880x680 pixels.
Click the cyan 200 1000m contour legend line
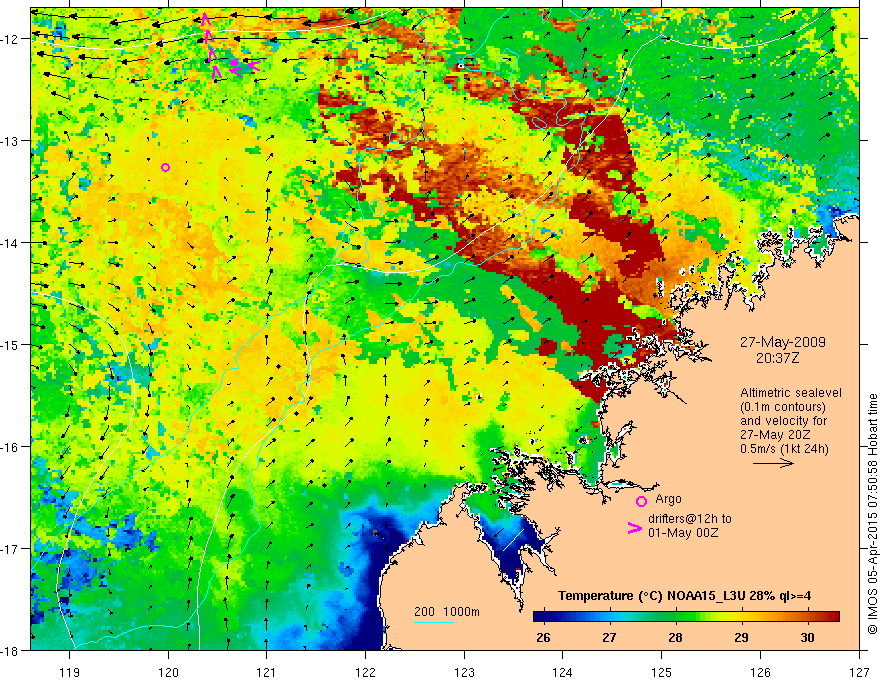434,622
